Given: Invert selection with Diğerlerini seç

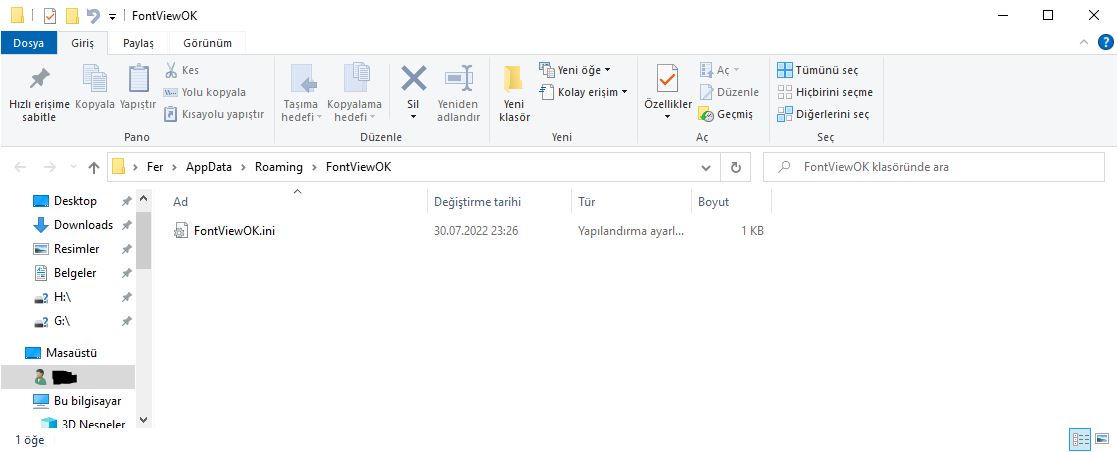Looking at the screenshot, I should tap(824, 114).
